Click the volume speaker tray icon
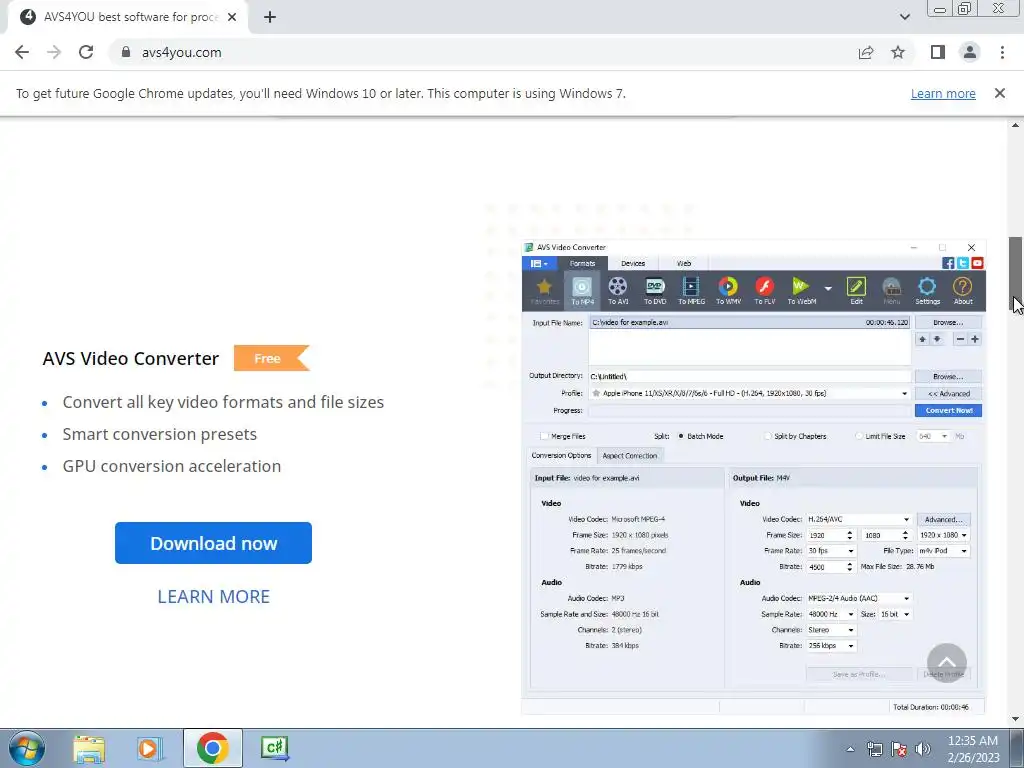The width and height of the screenshot is (1024, 768). (x=923, y=749)
